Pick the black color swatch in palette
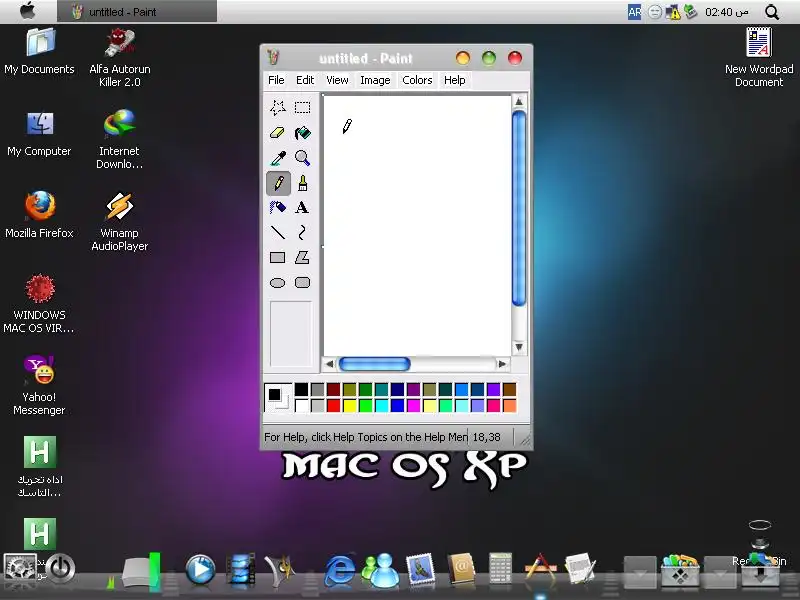This screenshot has width=800, height=600. pos(302,390)
